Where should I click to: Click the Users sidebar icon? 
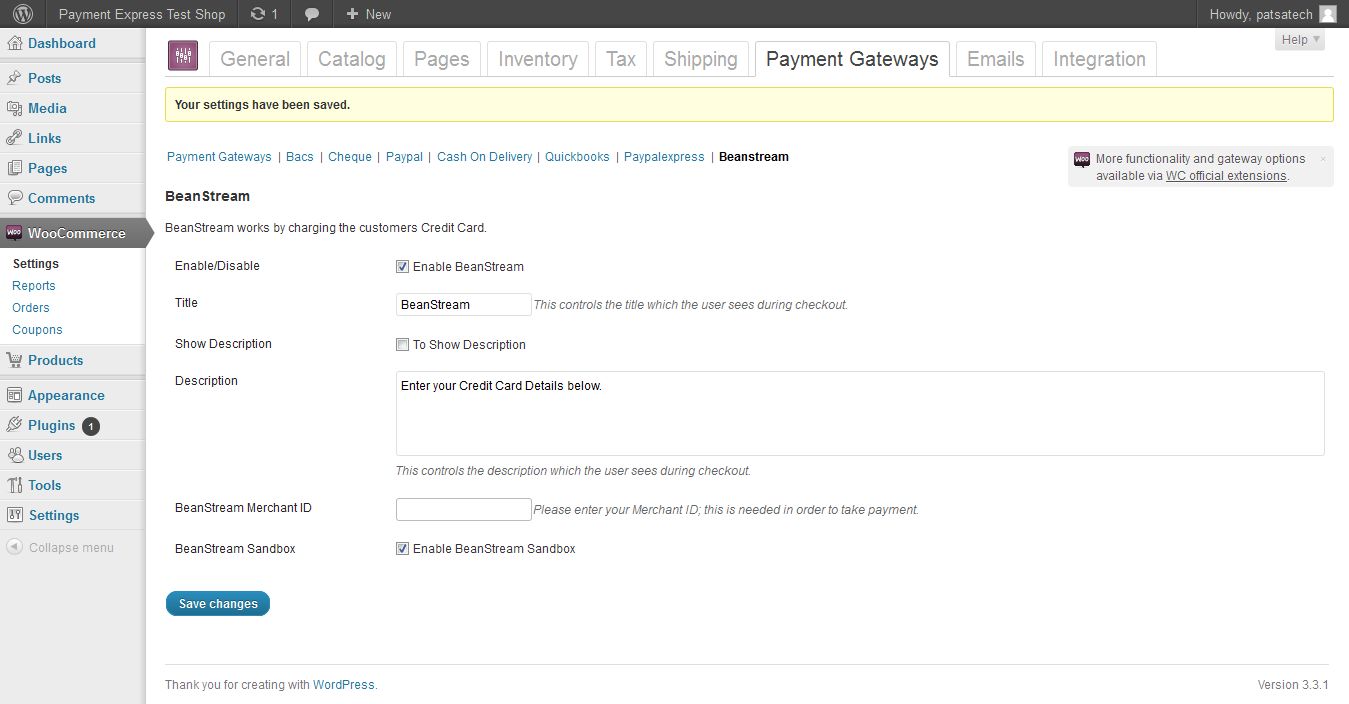click(x=14, y=455)
